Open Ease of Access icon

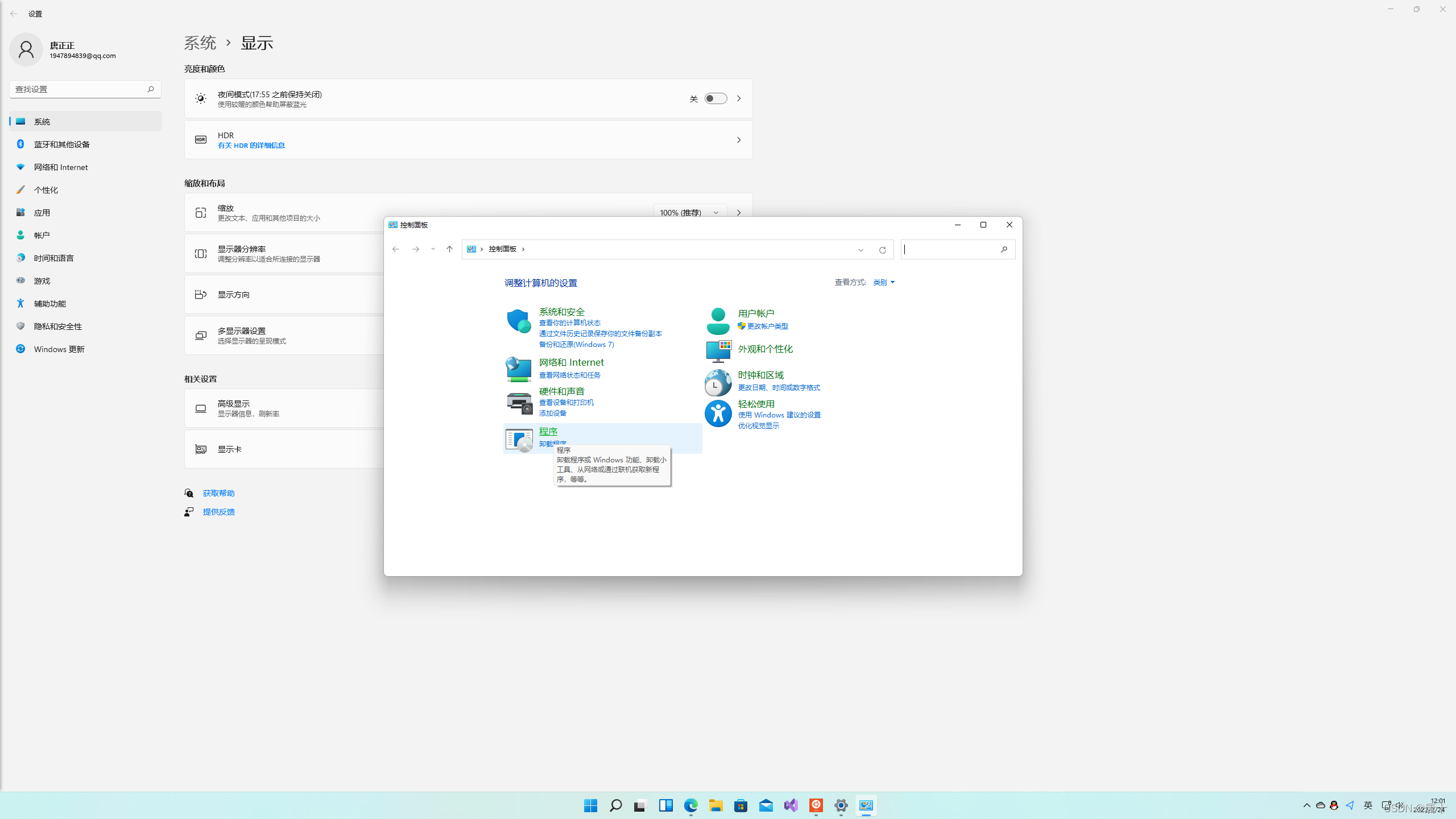click(x=718, y=413)
